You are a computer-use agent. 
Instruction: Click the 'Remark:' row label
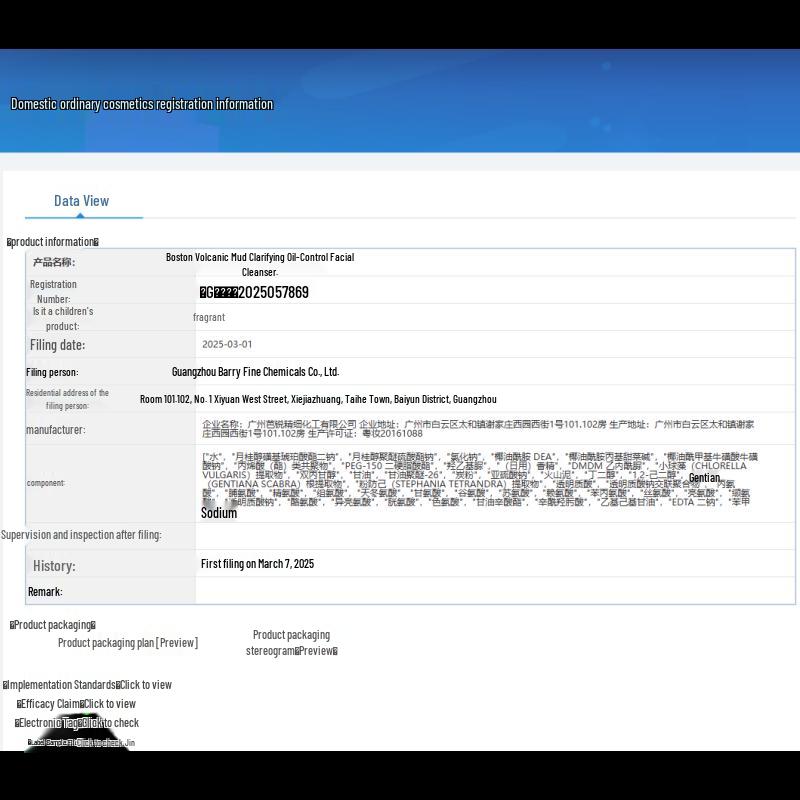pyautogui.click(x=45, y=592)
